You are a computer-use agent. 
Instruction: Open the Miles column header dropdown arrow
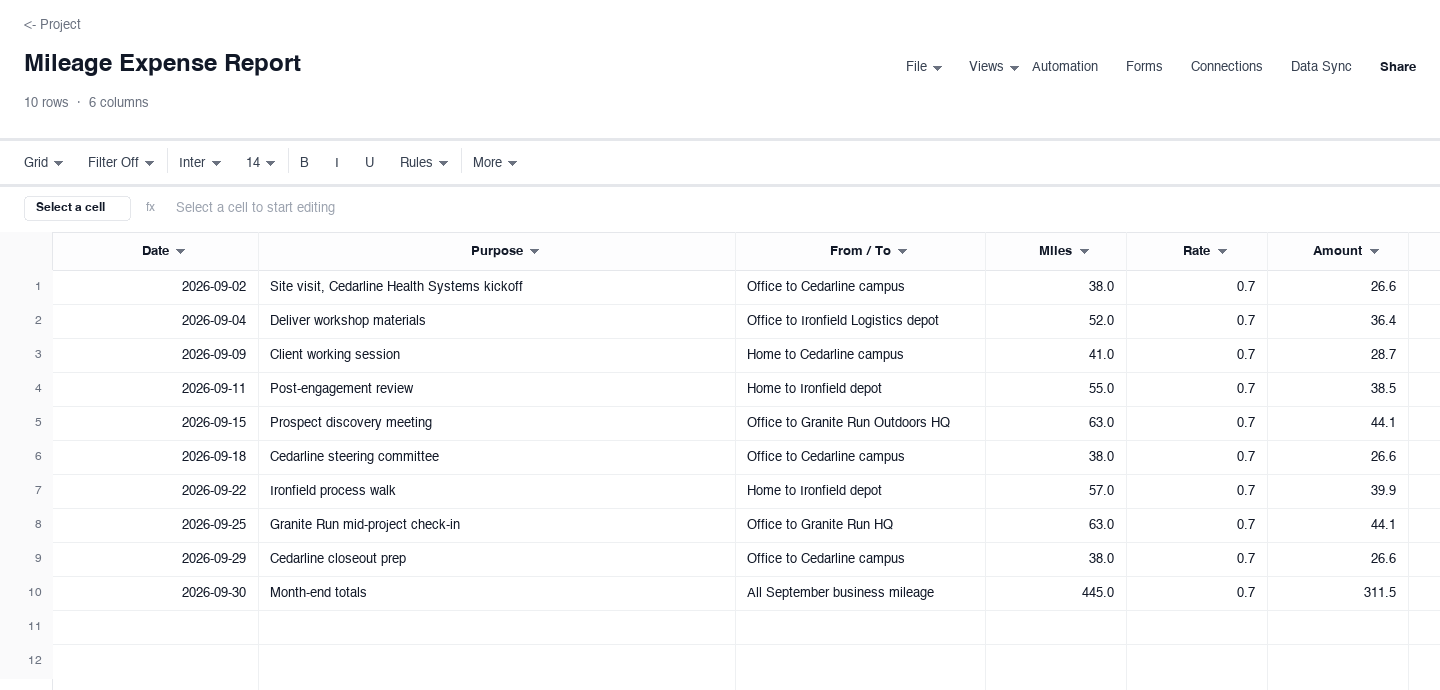(x=1084, y=252)
